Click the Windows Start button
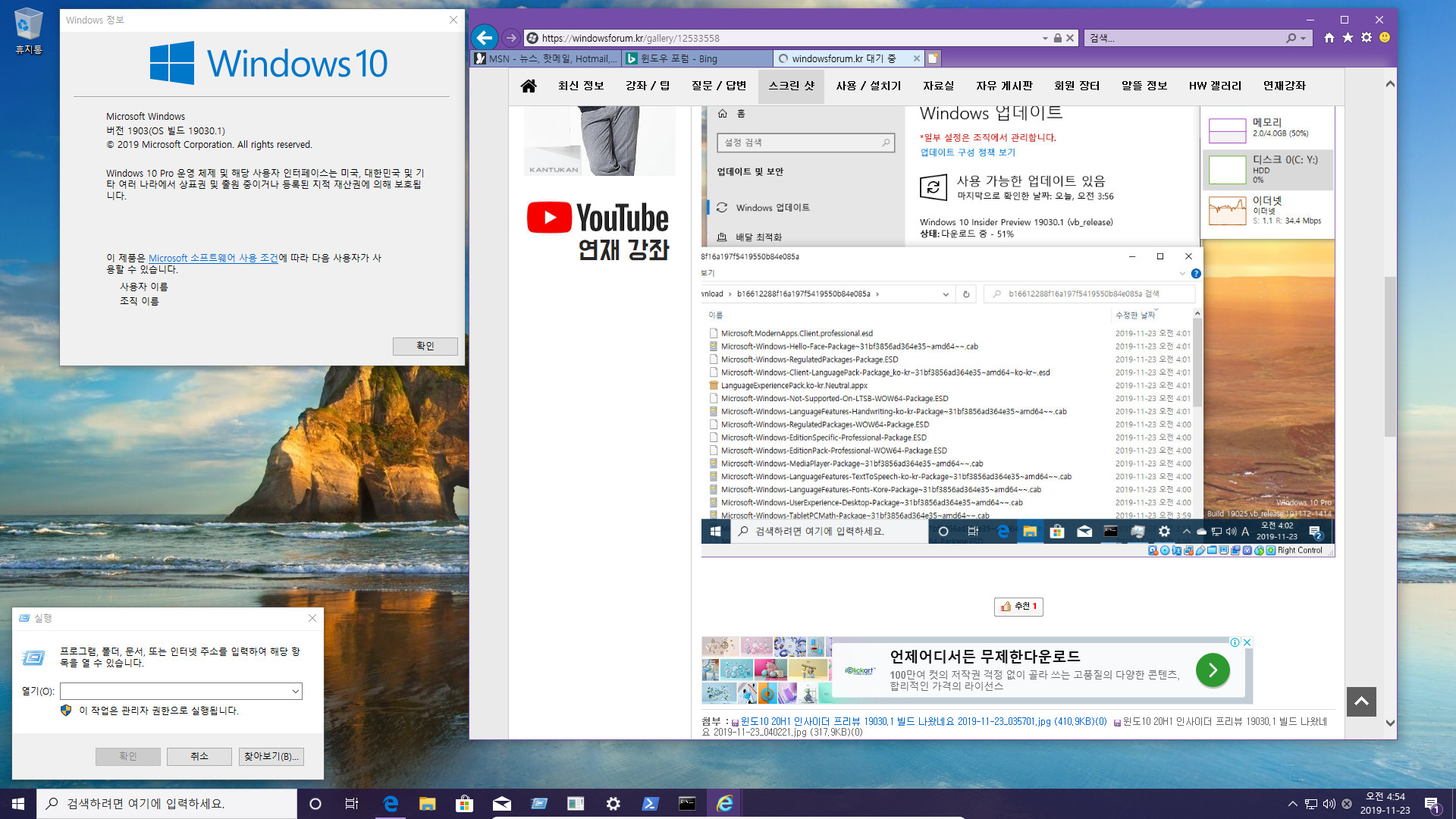 click(18, 804)
